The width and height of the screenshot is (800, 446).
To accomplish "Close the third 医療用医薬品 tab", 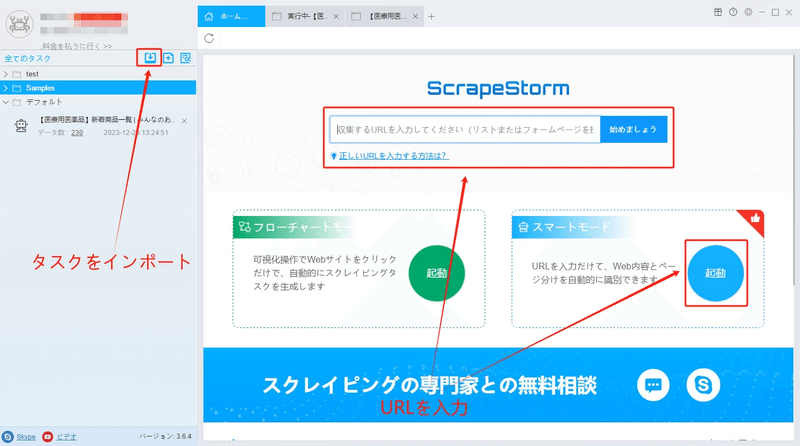I will click(415, 16).
